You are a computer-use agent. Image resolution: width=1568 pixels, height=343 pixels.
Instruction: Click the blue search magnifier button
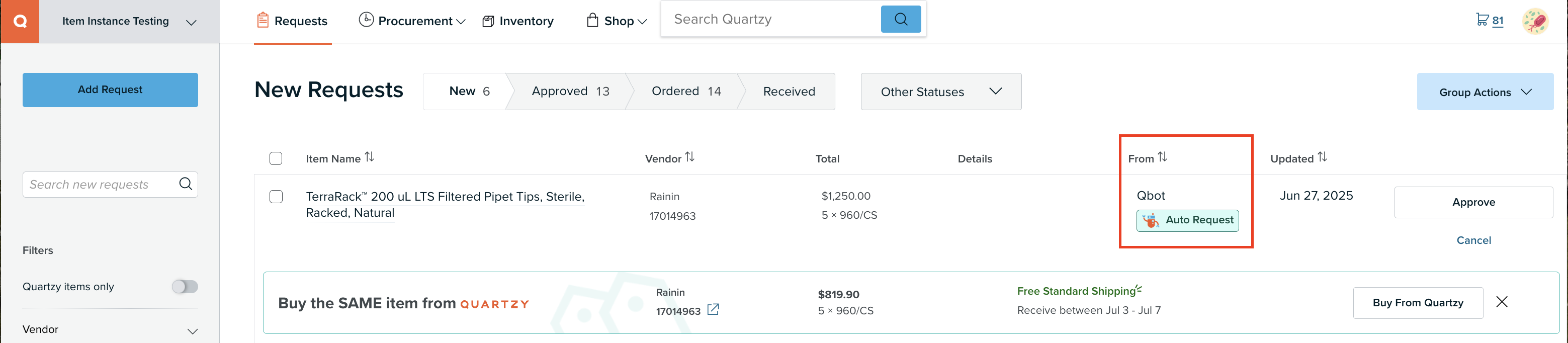900,20
